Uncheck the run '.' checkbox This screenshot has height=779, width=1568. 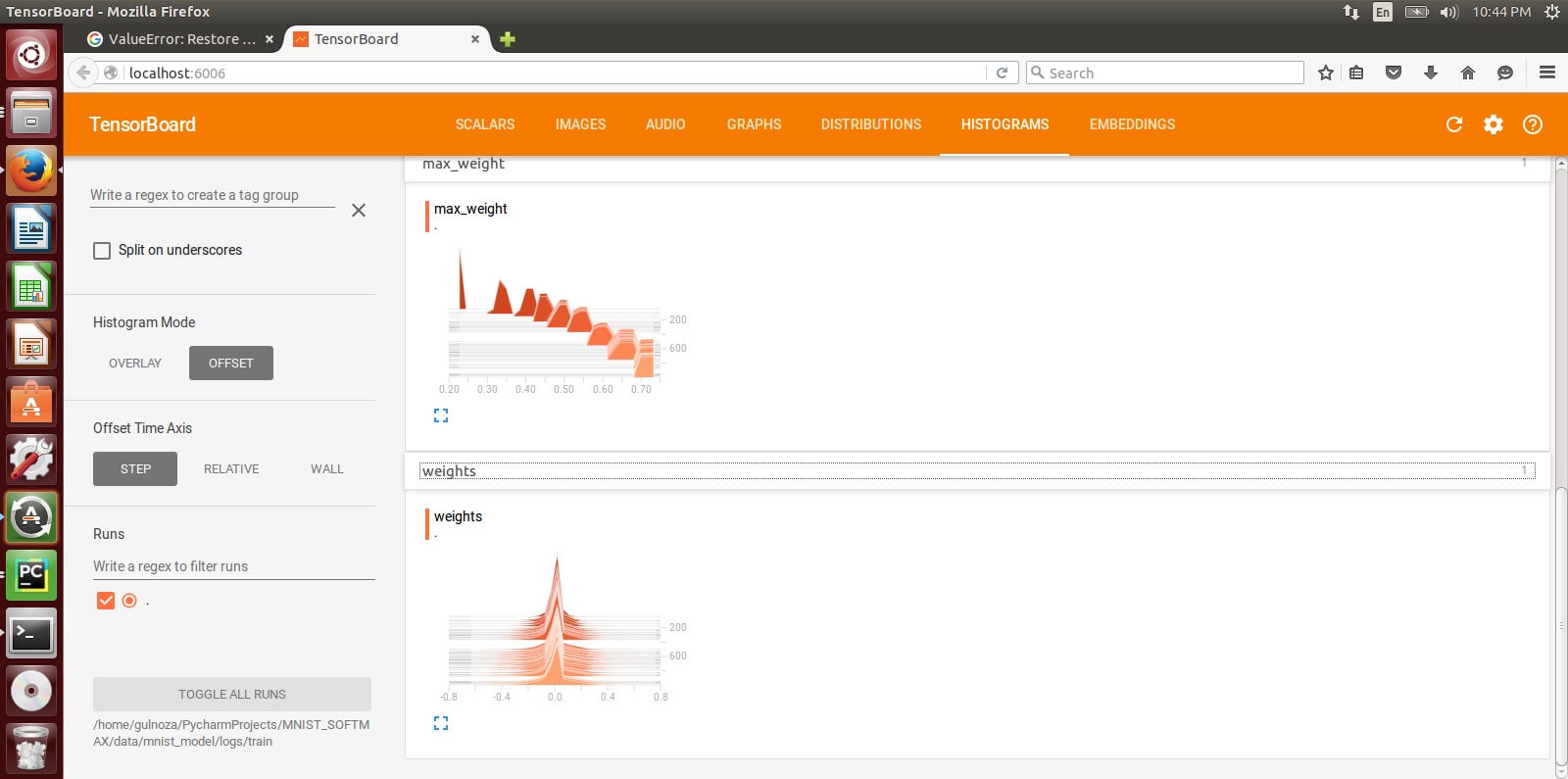106,601
